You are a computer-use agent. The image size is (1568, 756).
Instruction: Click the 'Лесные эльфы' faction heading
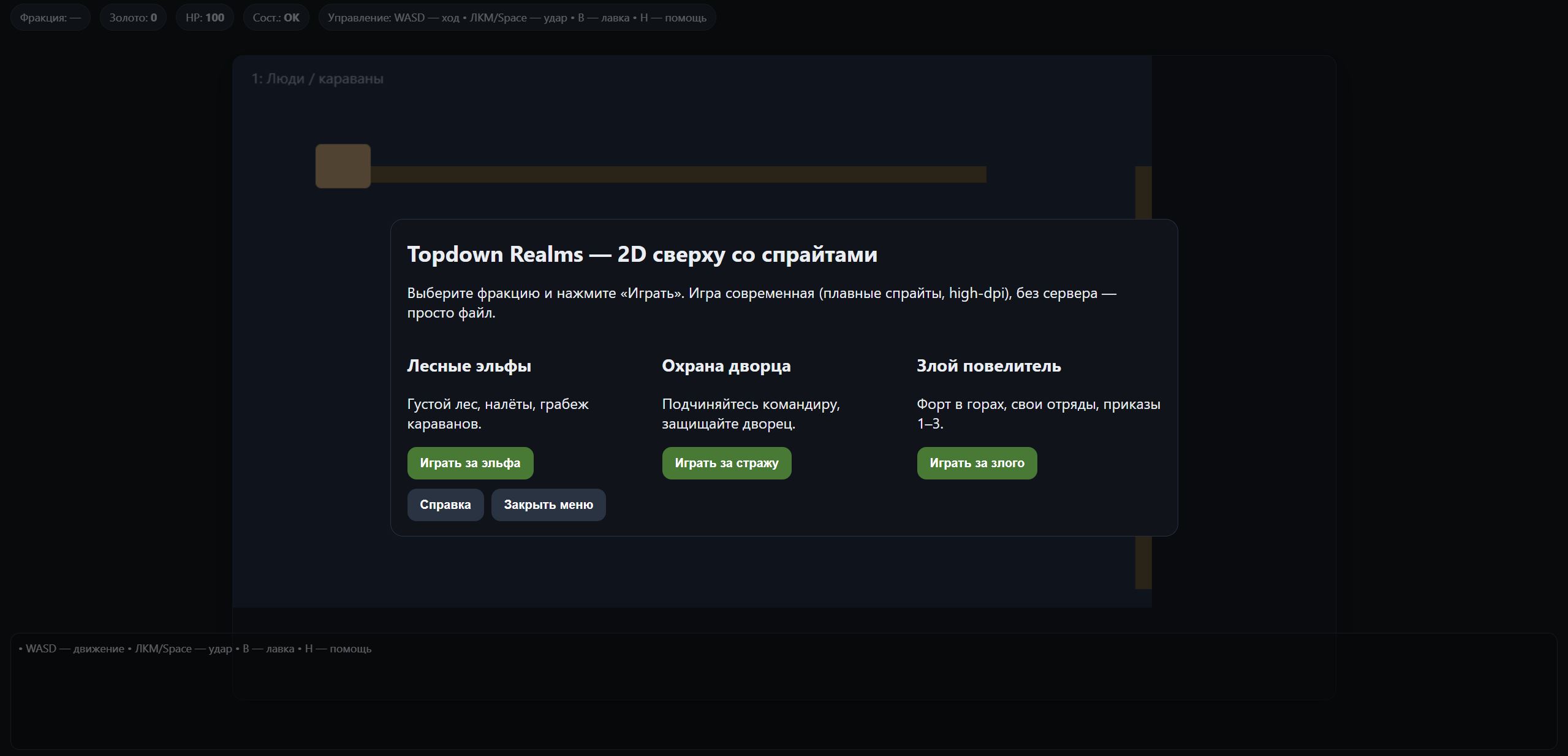click(469, 366)
